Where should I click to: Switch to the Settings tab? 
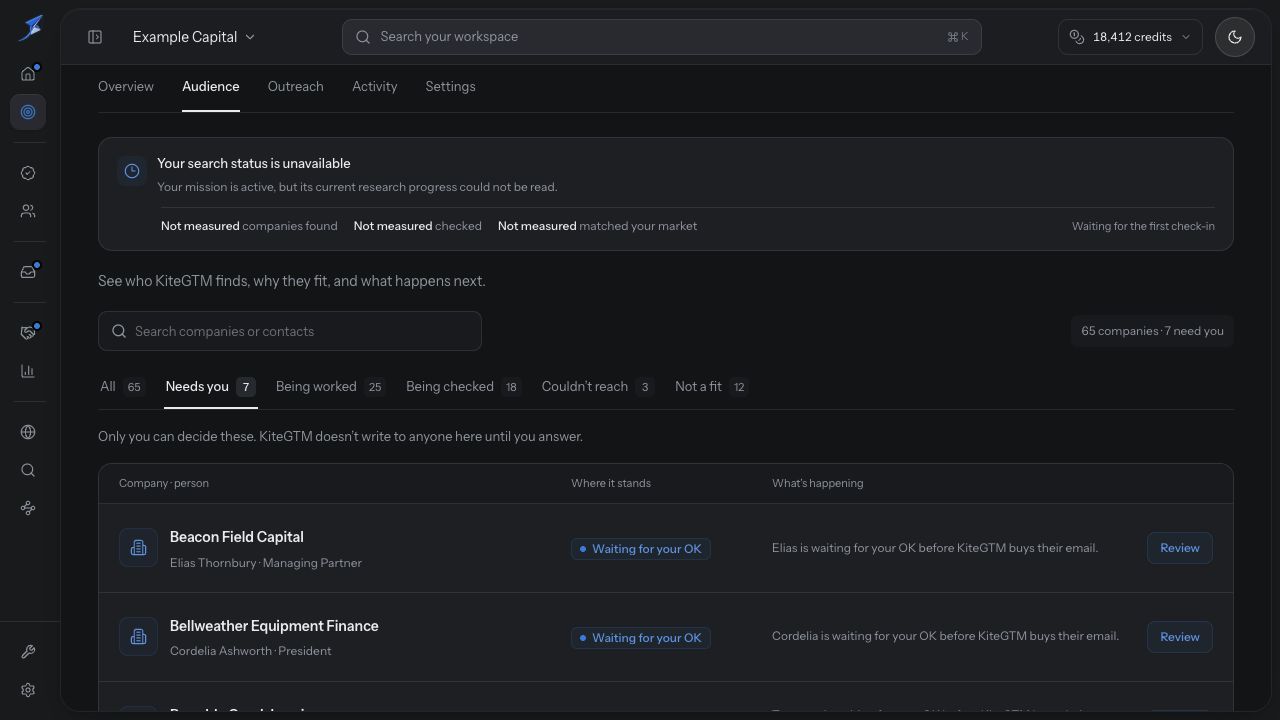click(x=450, y=87)
